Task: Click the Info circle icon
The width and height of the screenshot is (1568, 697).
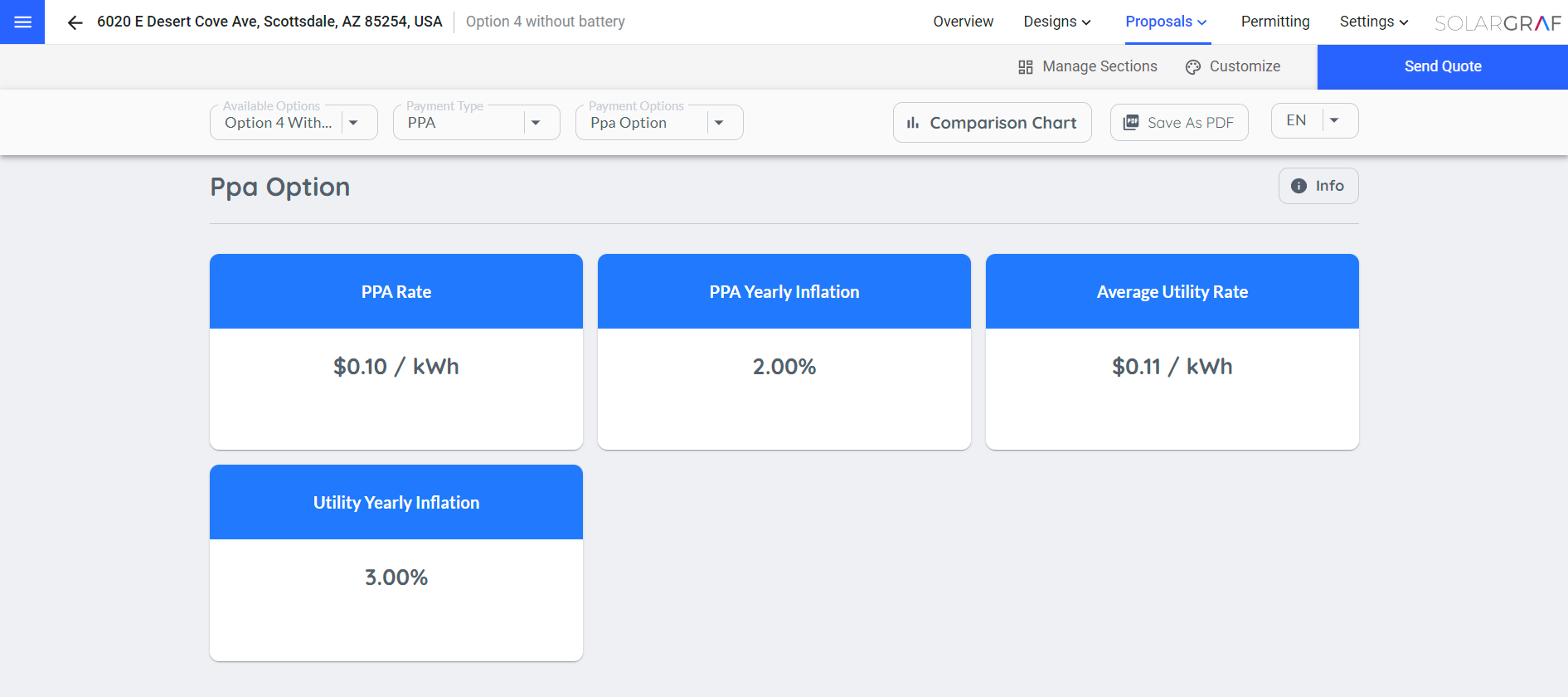Action: click(x=1299, y=186)
